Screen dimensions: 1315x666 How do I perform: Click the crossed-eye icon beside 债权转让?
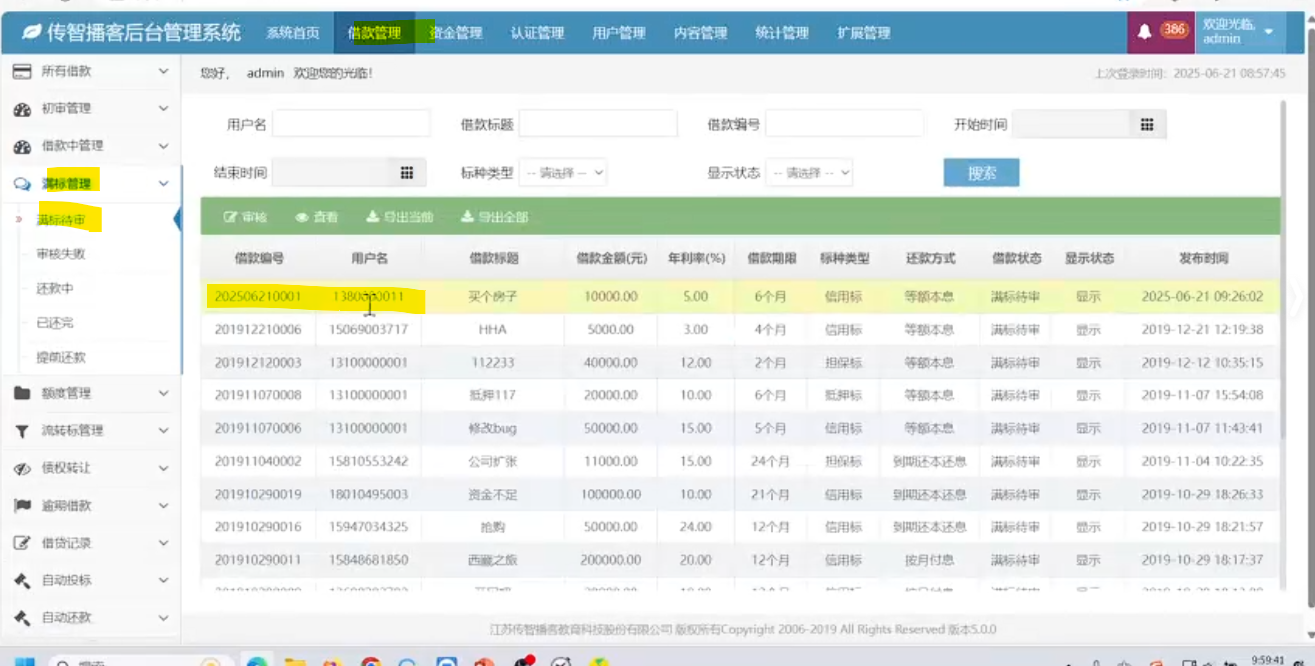[x=22, y=468]
